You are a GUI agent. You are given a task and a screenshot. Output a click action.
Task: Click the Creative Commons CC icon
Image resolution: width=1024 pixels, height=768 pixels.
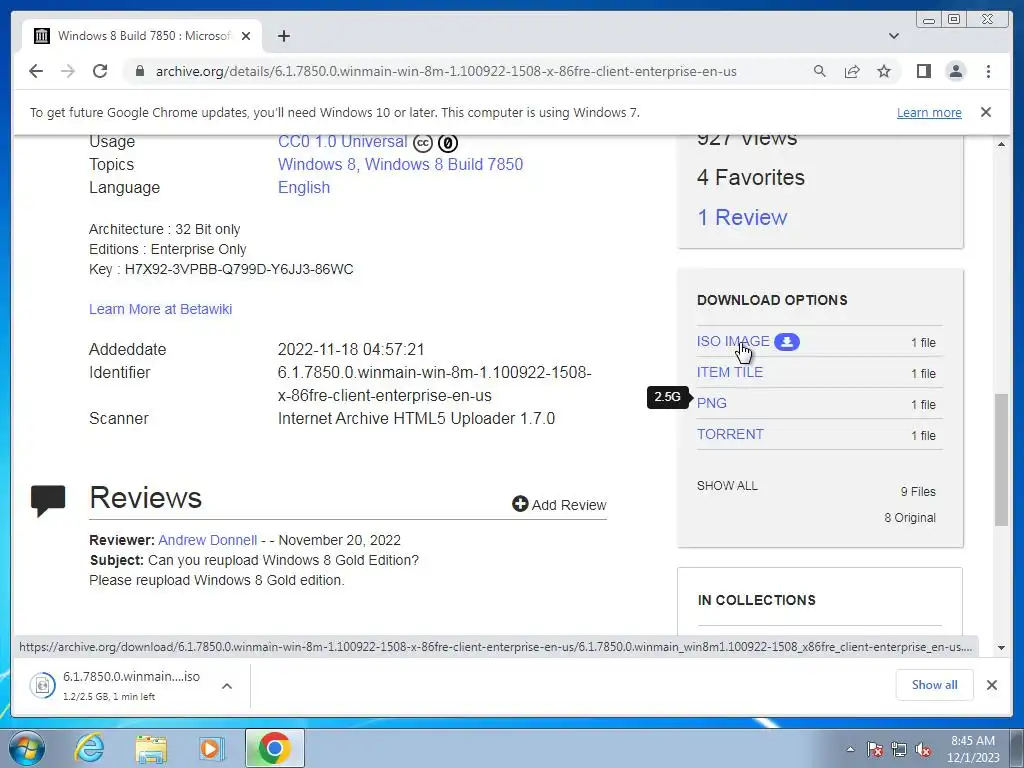click(423, 142)
